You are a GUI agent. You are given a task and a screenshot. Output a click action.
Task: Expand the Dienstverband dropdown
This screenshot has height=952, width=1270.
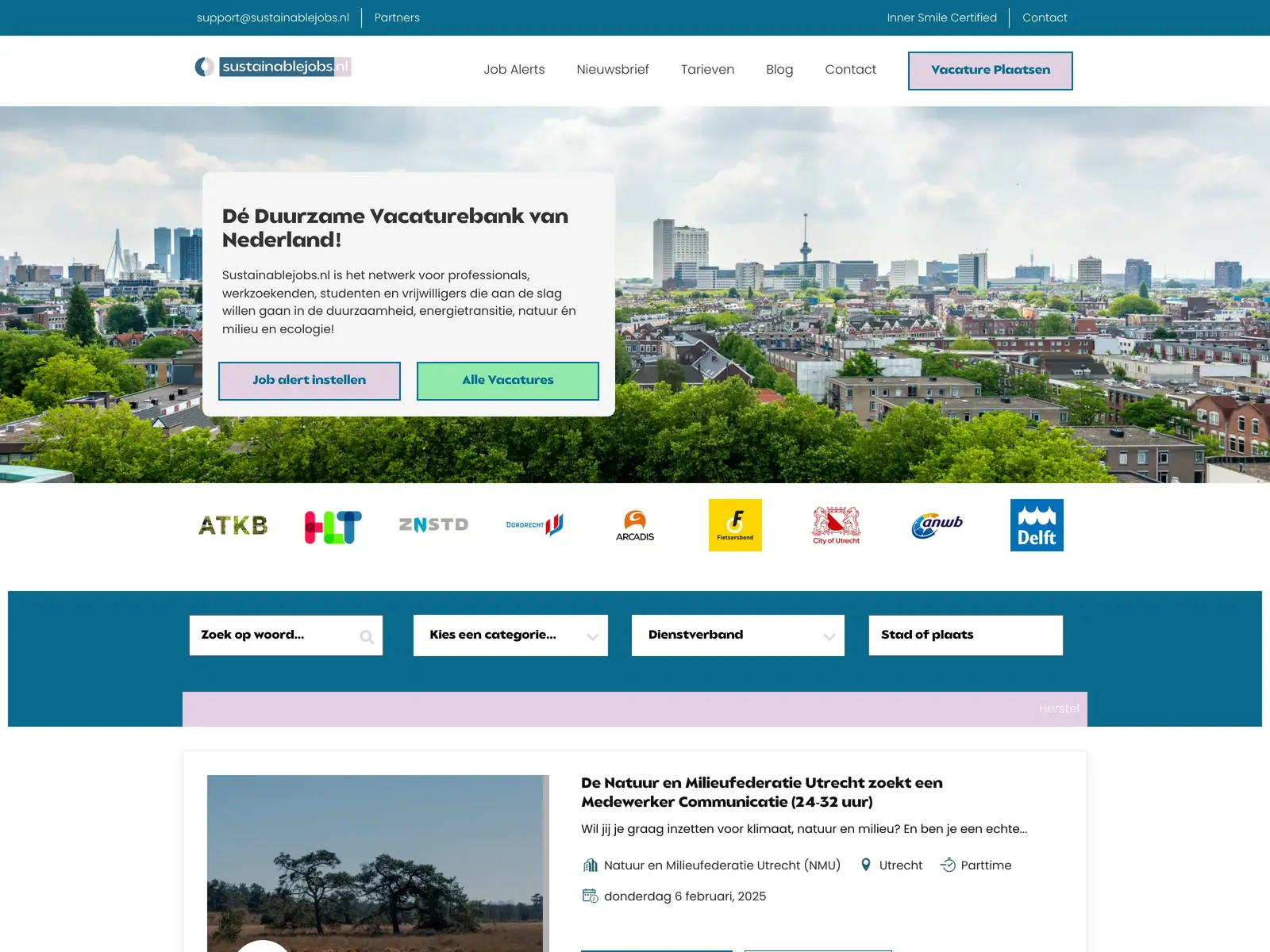click(738, 635)
